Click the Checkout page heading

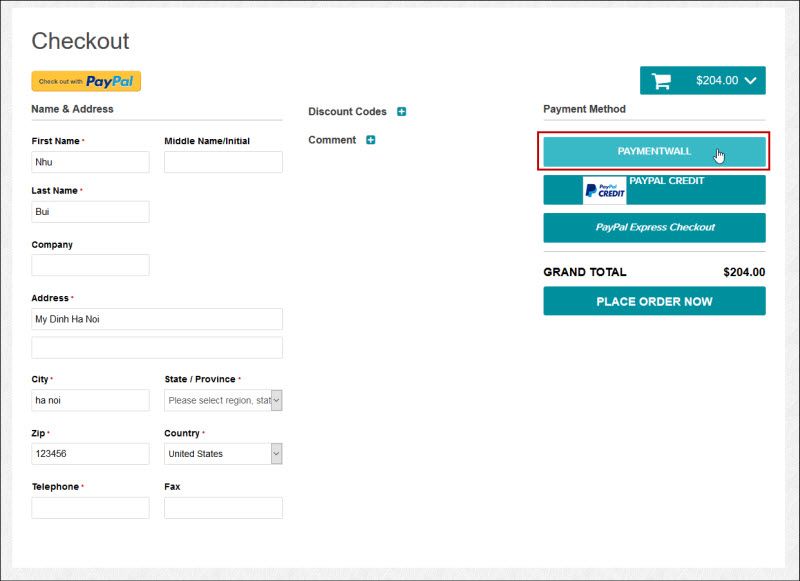point(80,41)
